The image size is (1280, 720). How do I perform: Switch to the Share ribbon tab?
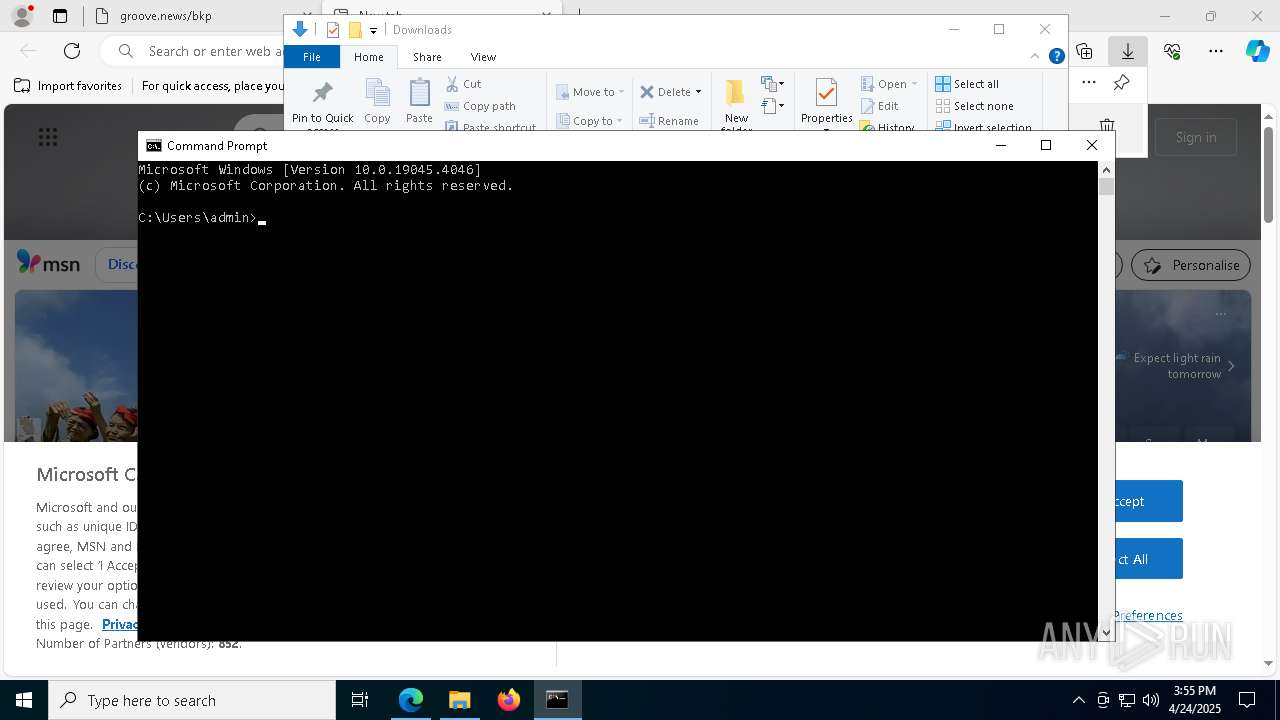pyautogui.click(x=427, y=57)
